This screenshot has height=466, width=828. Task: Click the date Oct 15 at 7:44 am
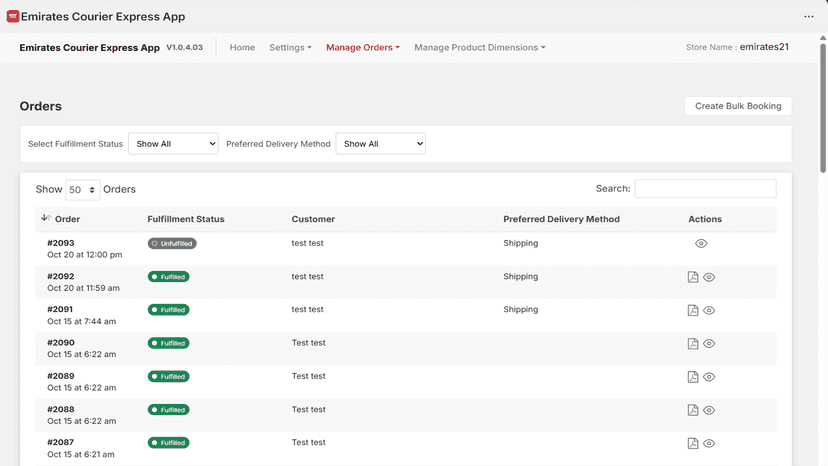tap(81, 321)
